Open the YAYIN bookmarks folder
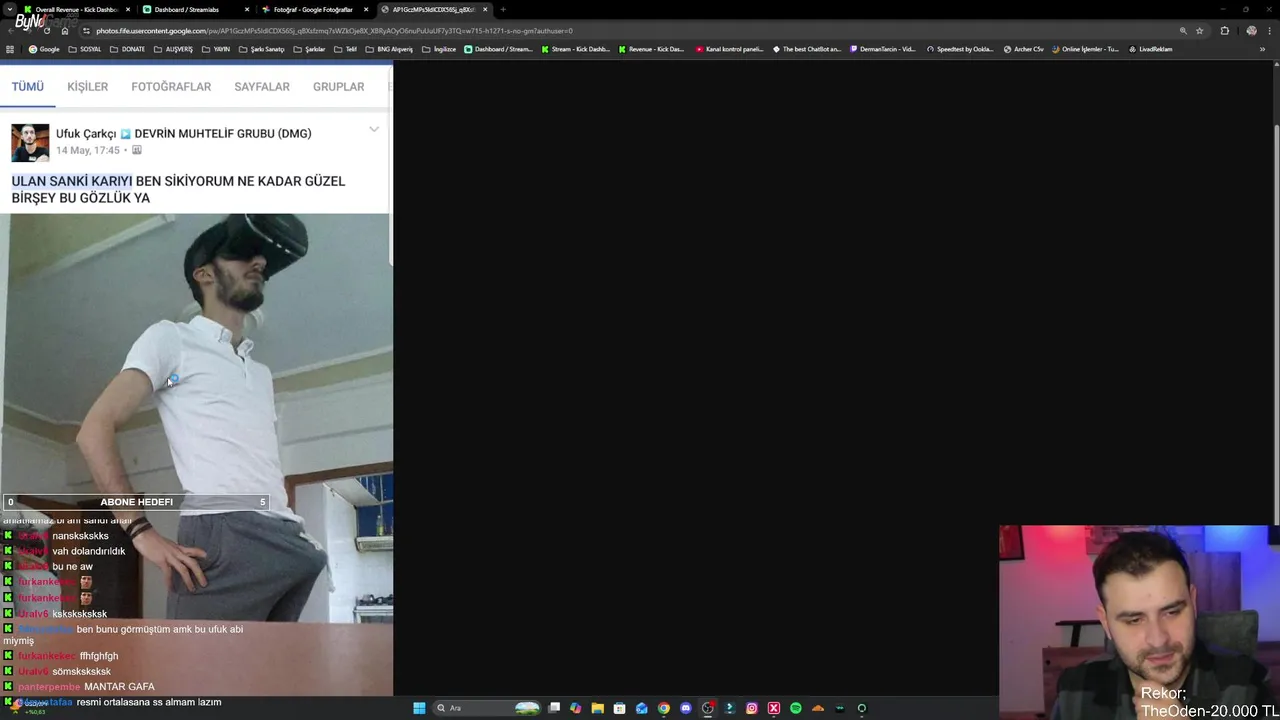 click(216, 49)
